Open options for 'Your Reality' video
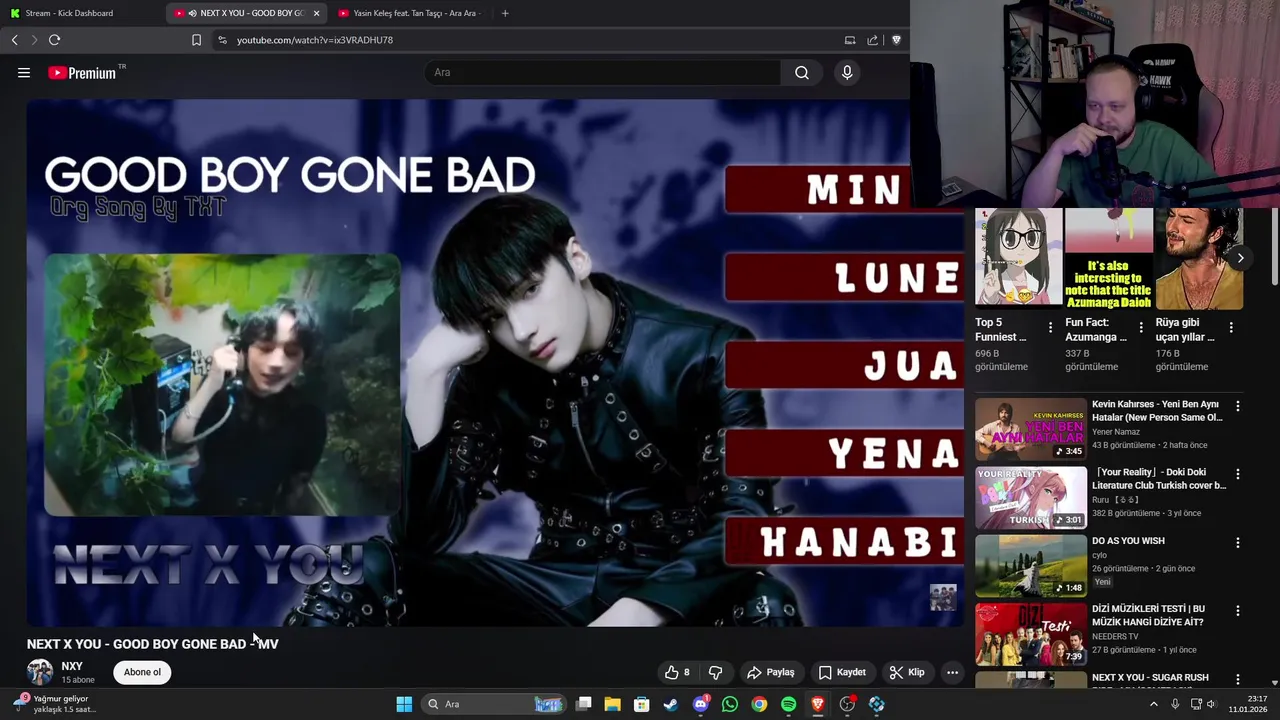 [x=1238, y=474]
